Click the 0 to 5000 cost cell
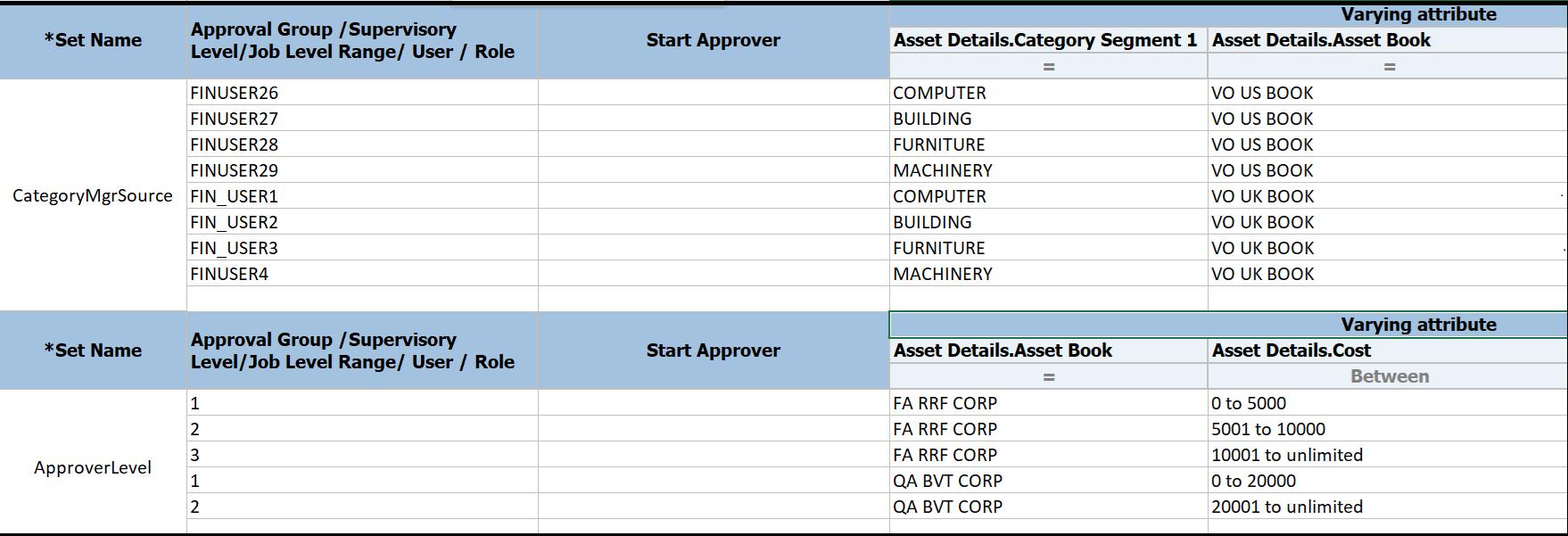This screenshot has width=1568, height=536. 1388,403
